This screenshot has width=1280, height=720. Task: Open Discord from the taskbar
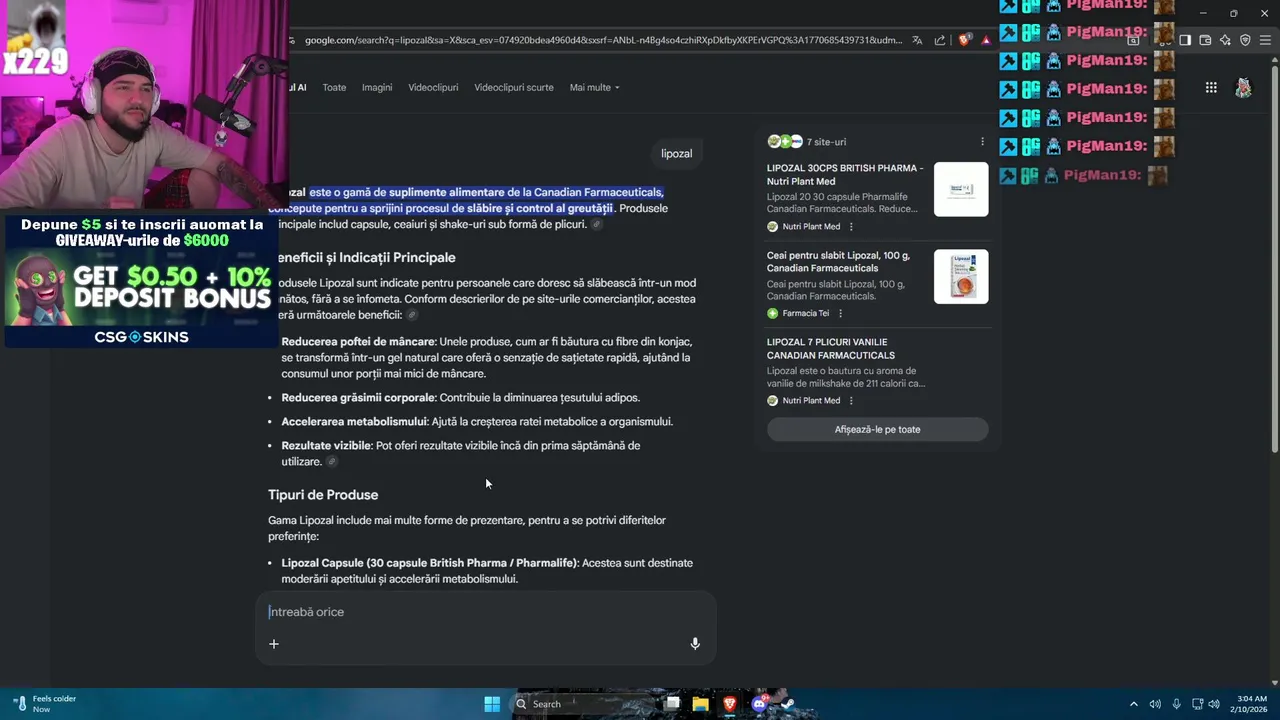pyautogui.click(x=759, y=704)
